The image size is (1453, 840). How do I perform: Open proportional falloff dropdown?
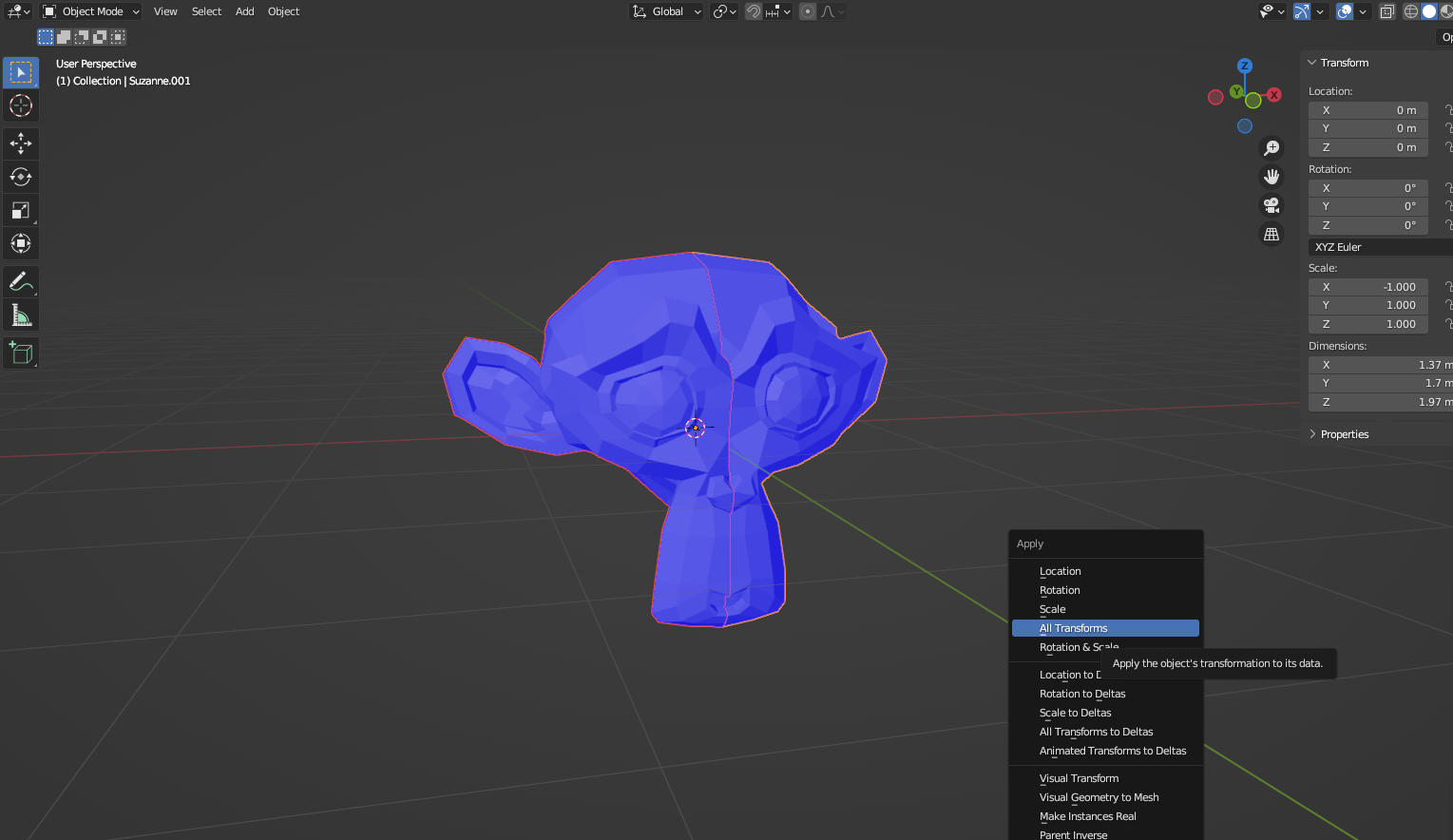(x=832, y=11)
